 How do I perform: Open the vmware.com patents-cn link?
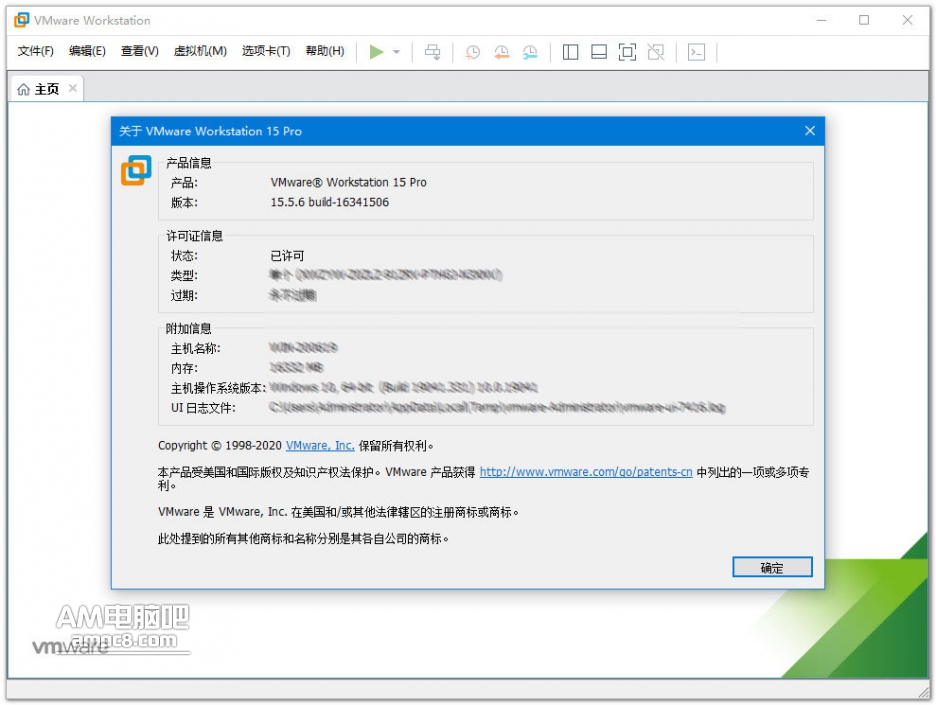tap(586, 472)
